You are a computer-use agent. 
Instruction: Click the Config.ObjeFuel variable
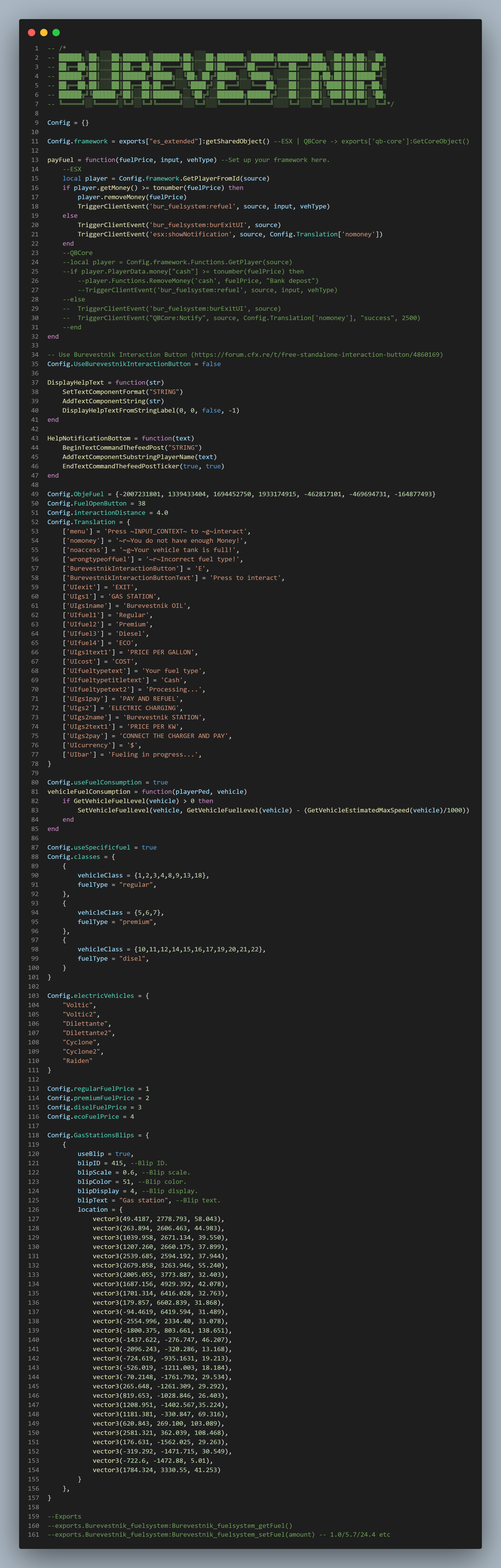76,494
